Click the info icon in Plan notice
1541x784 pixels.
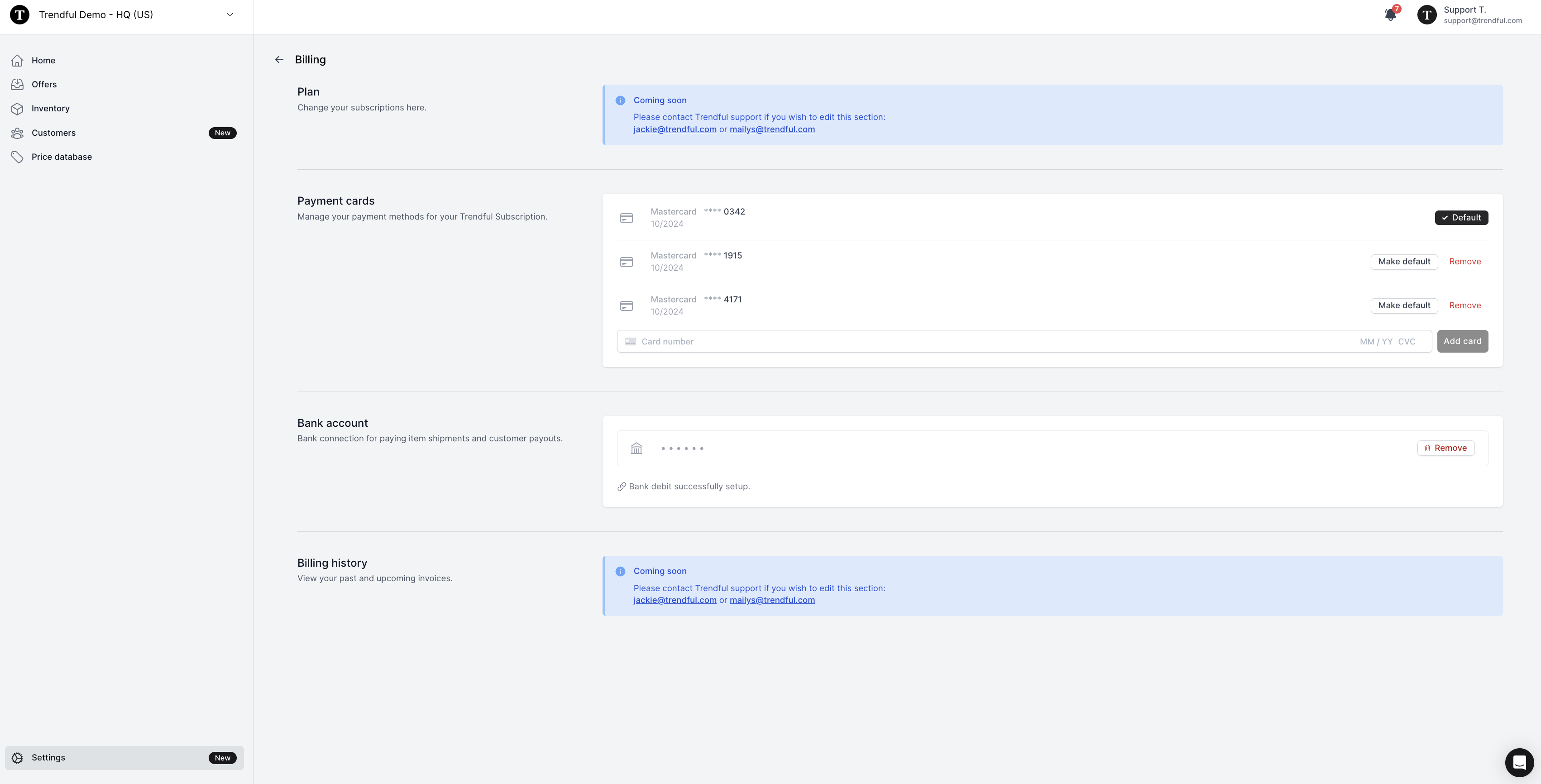point(620,100)
